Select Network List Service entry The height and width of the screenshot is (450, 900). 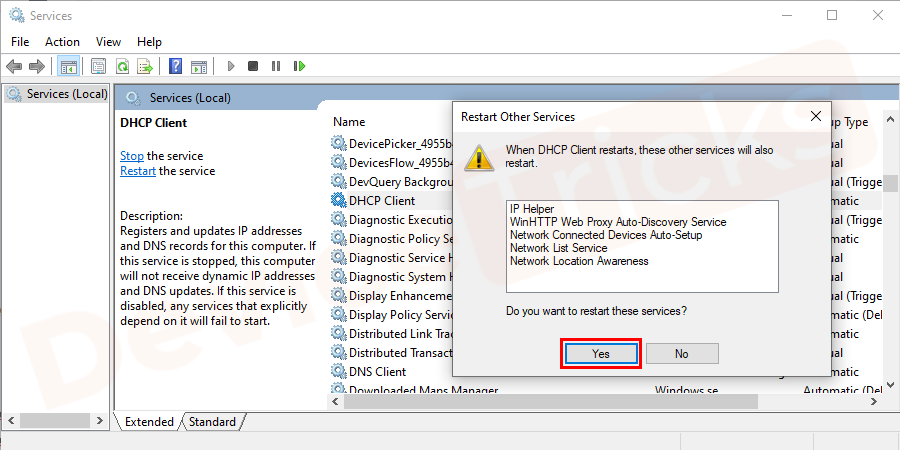click(x=558, y=248)
